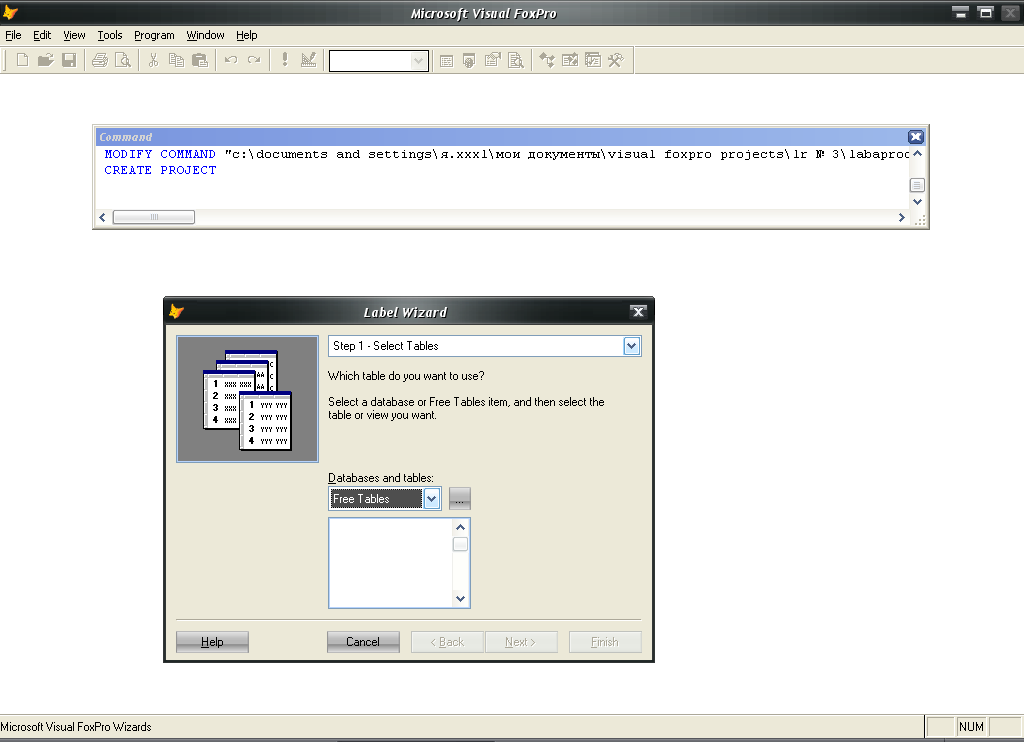Click the Back button in wizard
The height and width of the screenshot is (742, 1024).
coord(447,642)
